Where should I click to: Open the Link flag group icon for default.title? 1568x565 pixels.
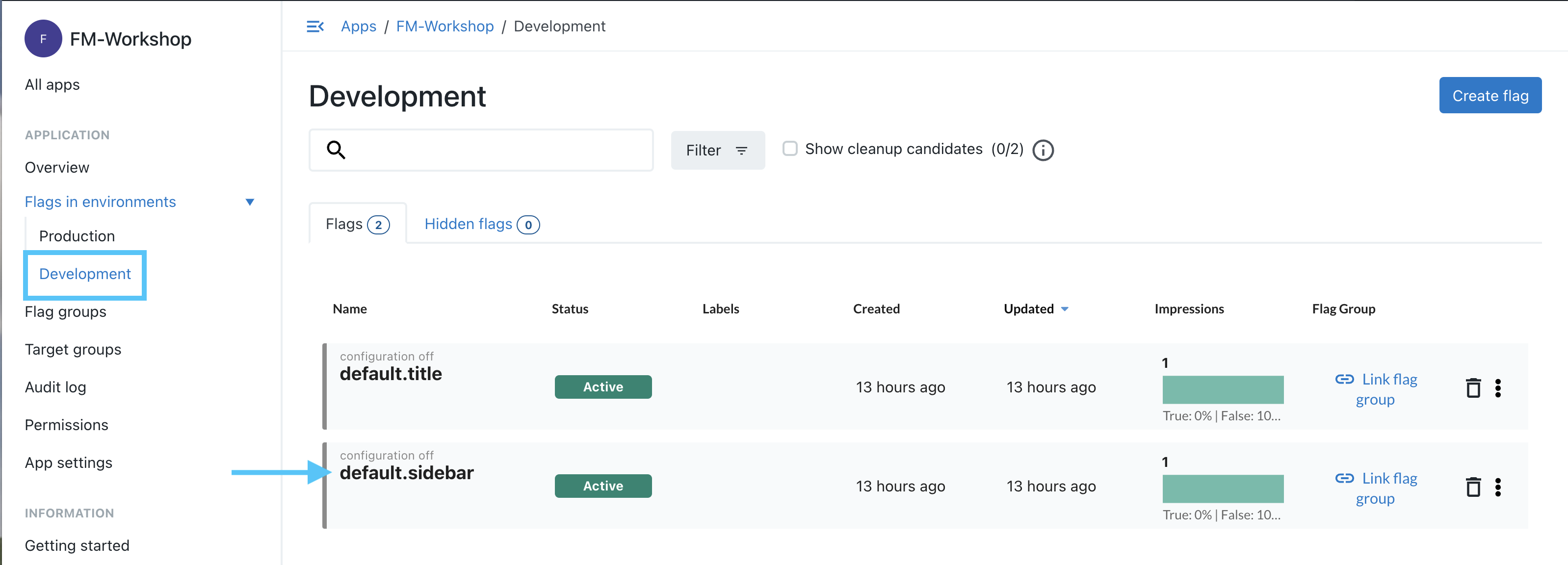point(1345,380)
